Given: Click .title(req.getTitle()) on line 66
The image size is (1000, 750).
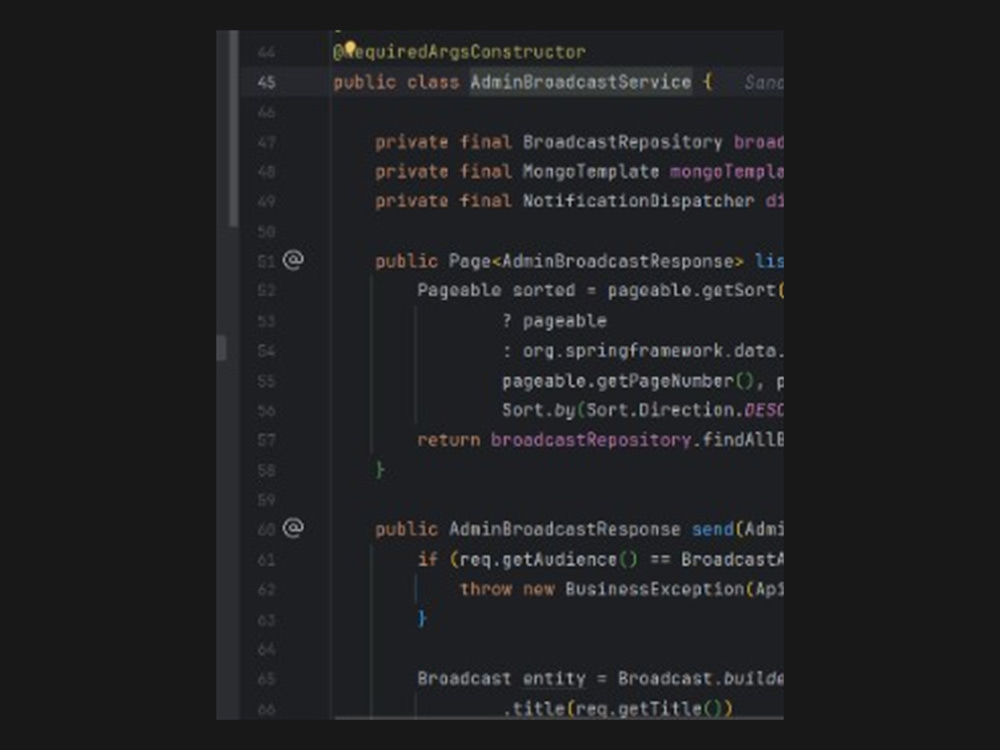Looking at the screenshot, I should pyautogui.click(x=617, y=708).
